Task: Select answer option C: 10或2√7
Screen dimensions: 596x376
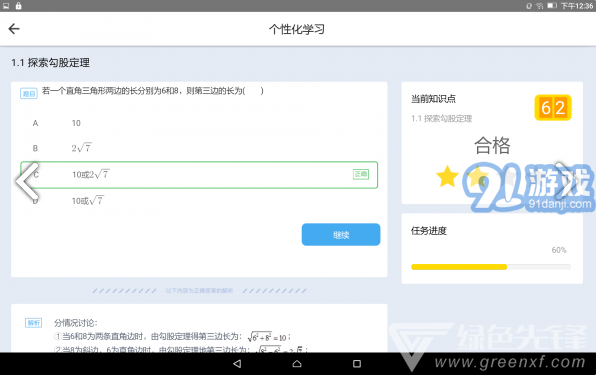Action: point(199,175)
